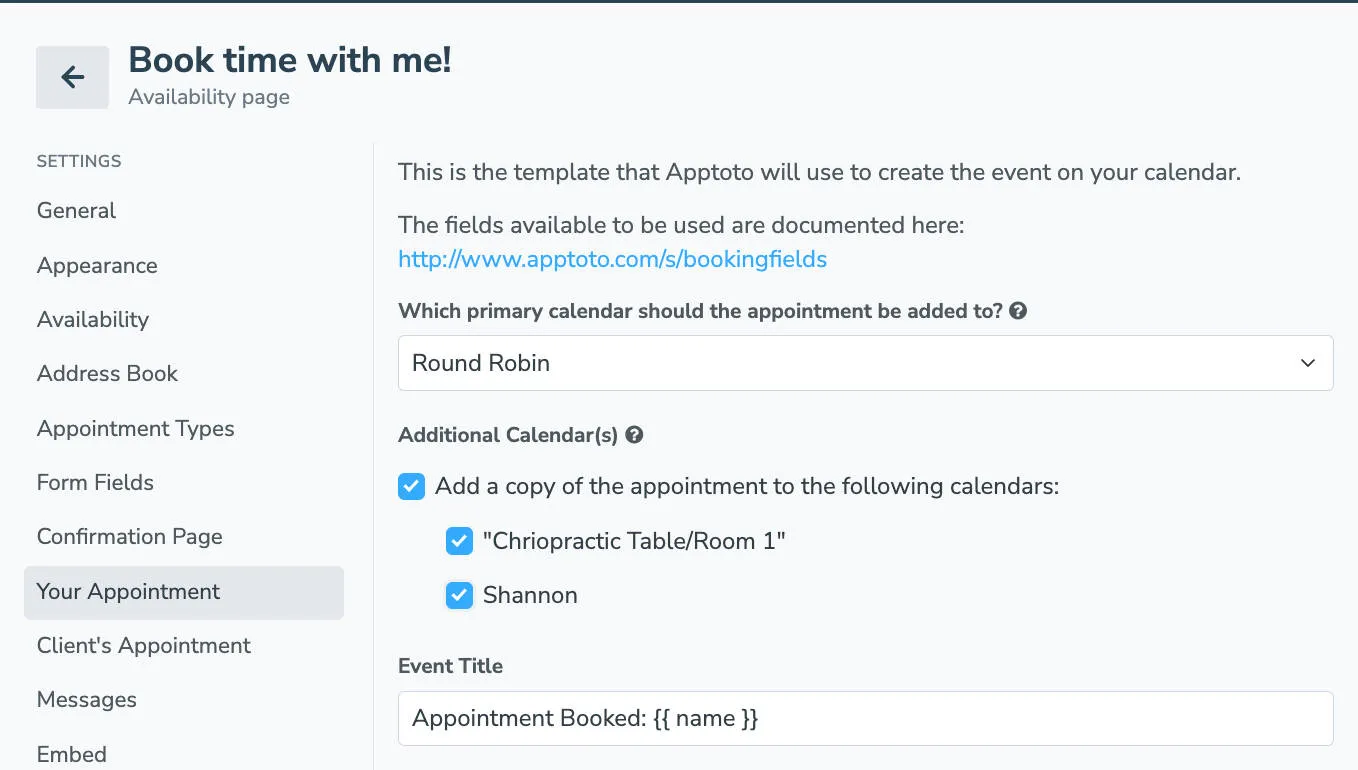Disable adding appointment copies to calendars
Screen dimensions: 1358x770
[x=411, y=487]
